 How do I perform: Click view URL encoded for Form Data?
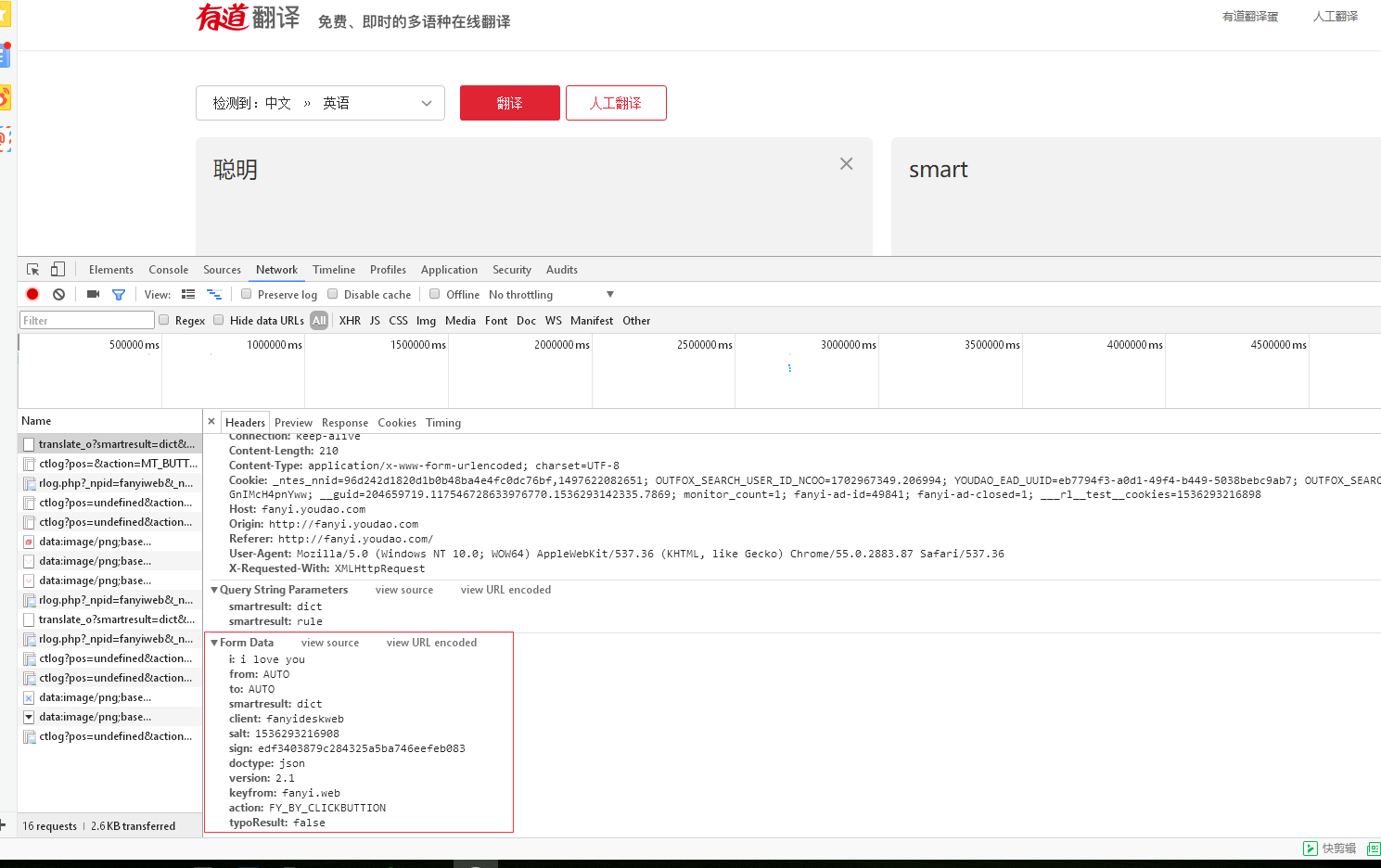click(x=432, y=643)
